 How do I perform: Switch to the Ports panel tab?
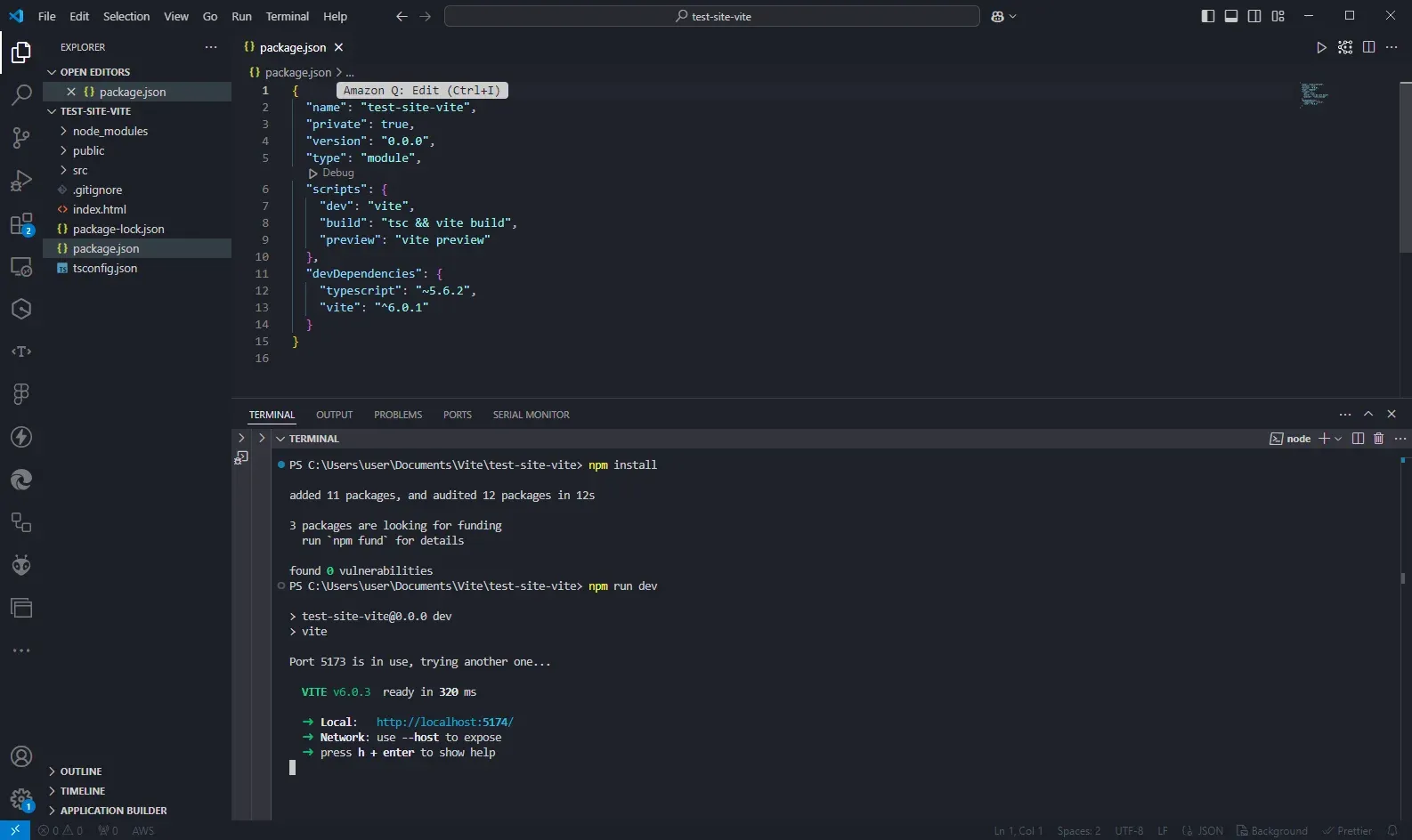click(458, 415)
